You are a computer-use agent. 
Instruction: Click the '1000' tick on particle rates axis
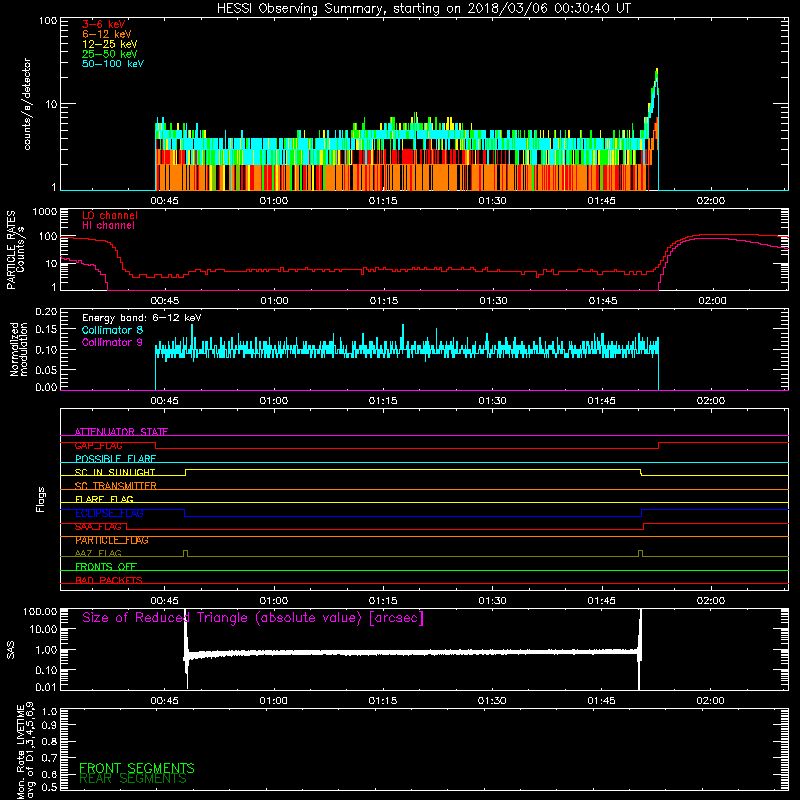[45, 212]
